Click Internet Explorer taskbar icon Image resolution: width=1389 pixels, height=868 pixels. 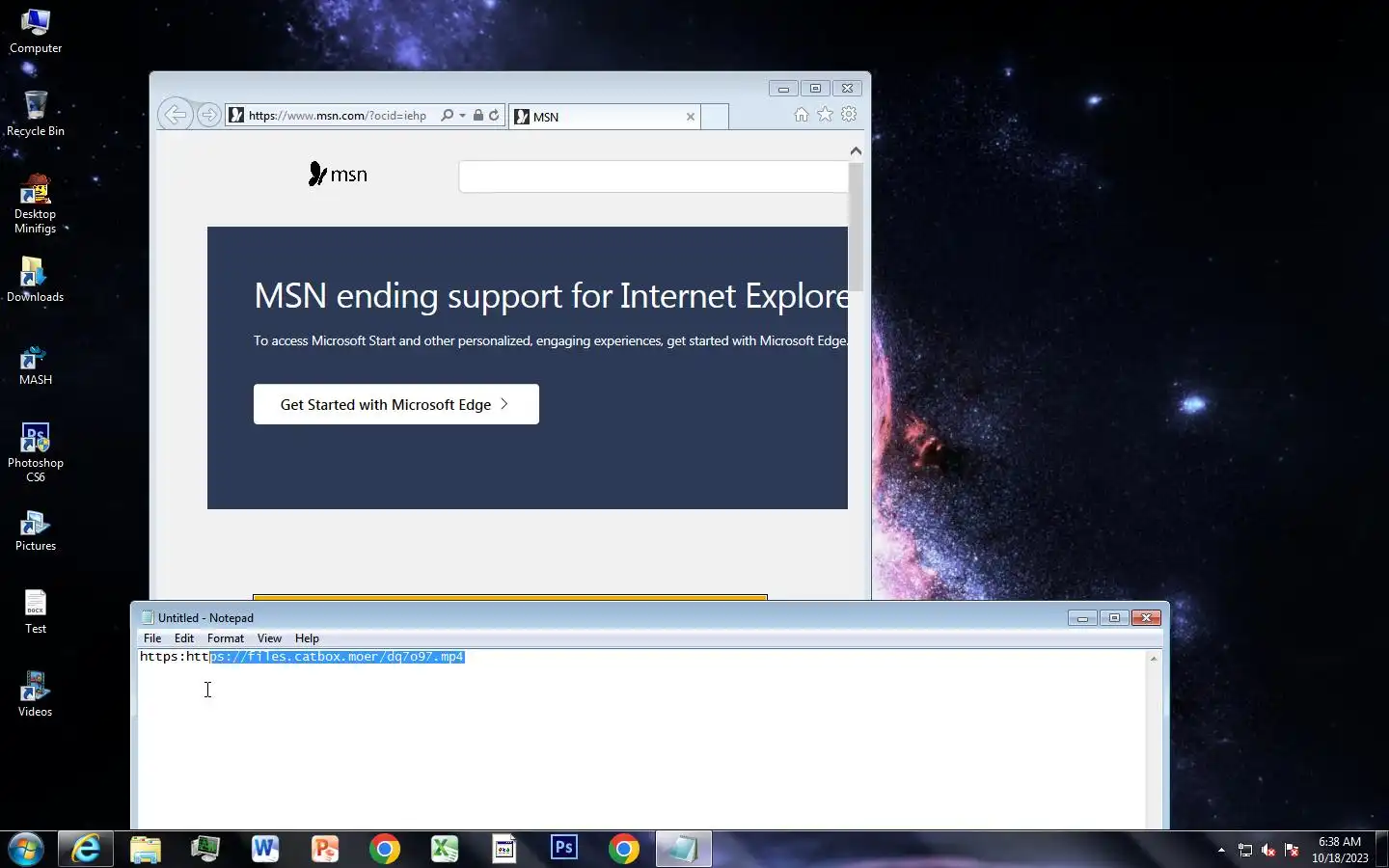[86, 849]
